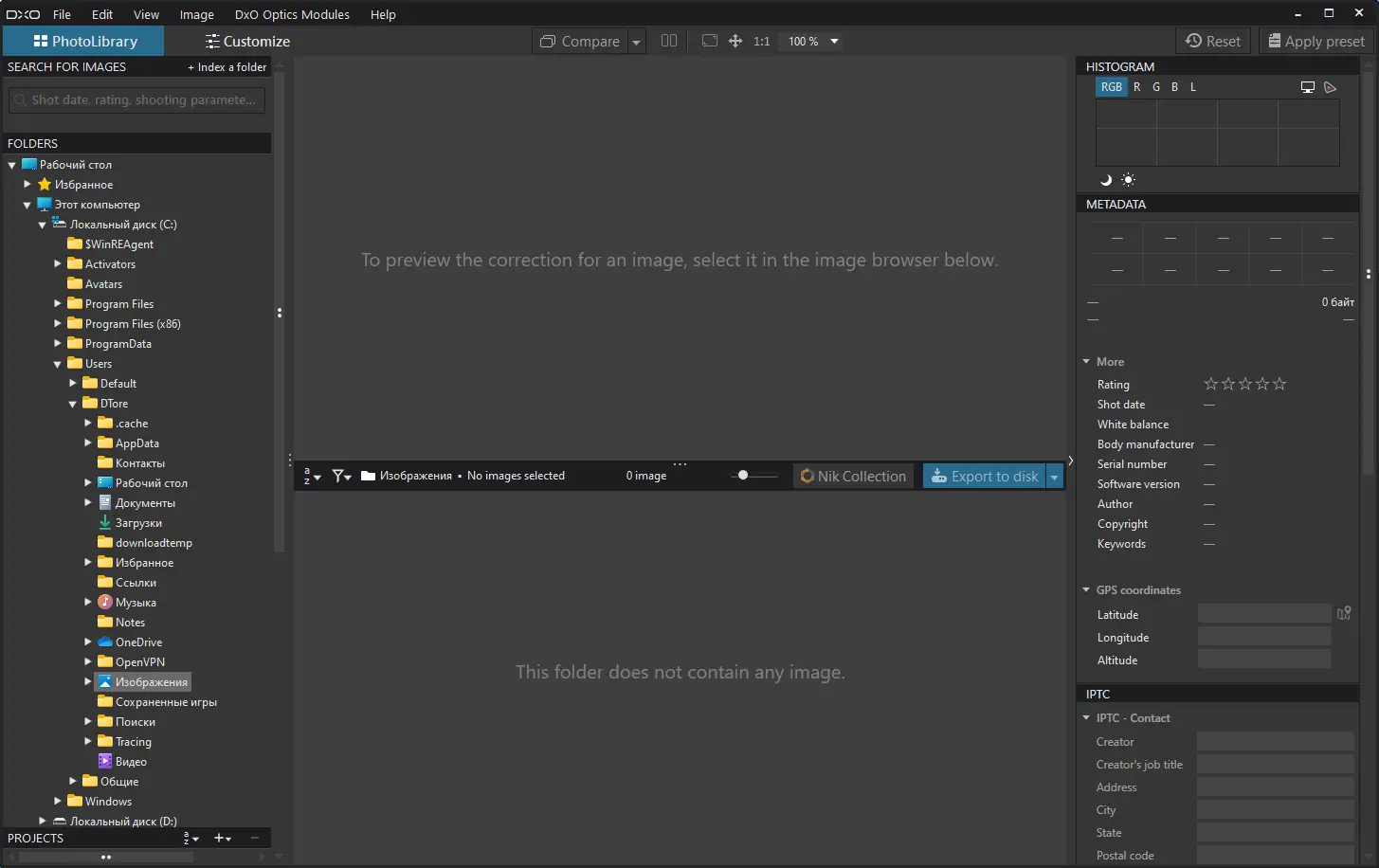Select B histogram channel
This screenshot has width=1379, height=868.
[1174, 86]
